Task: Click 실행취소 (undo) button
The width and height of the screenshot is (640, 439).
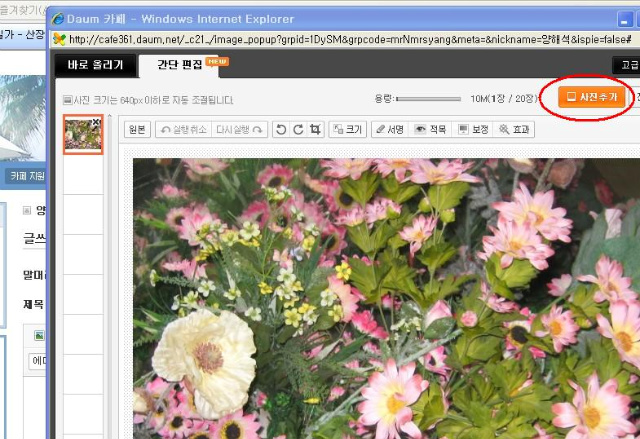Action: coord(184,130)
